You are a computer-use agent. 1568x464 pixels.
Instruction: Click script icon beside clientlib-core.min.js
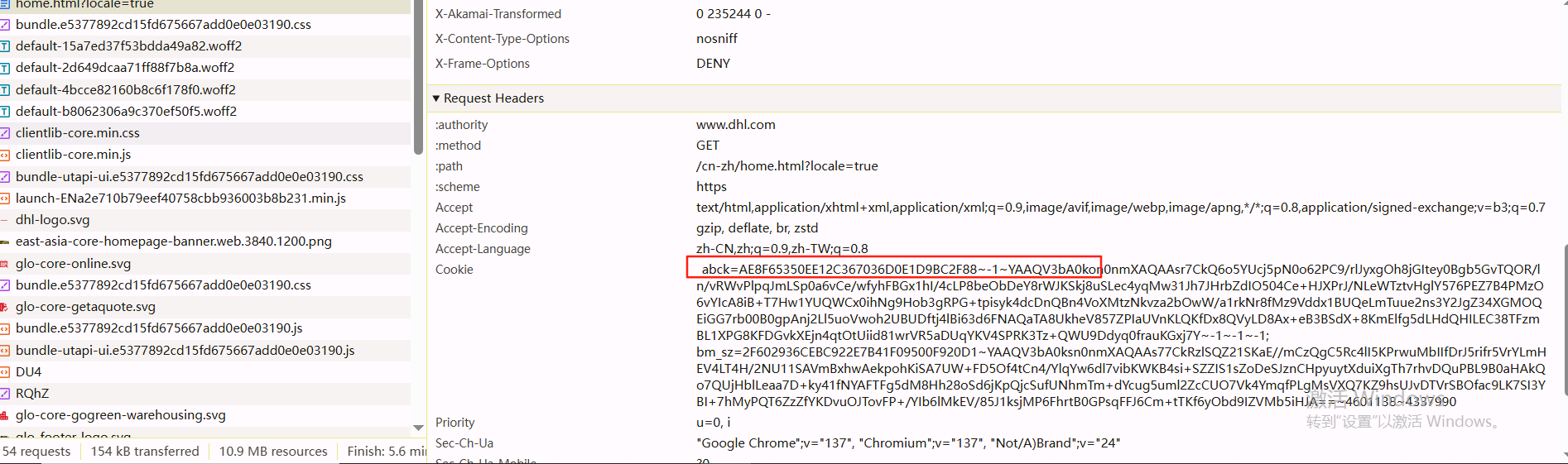(x=5, y=155)
